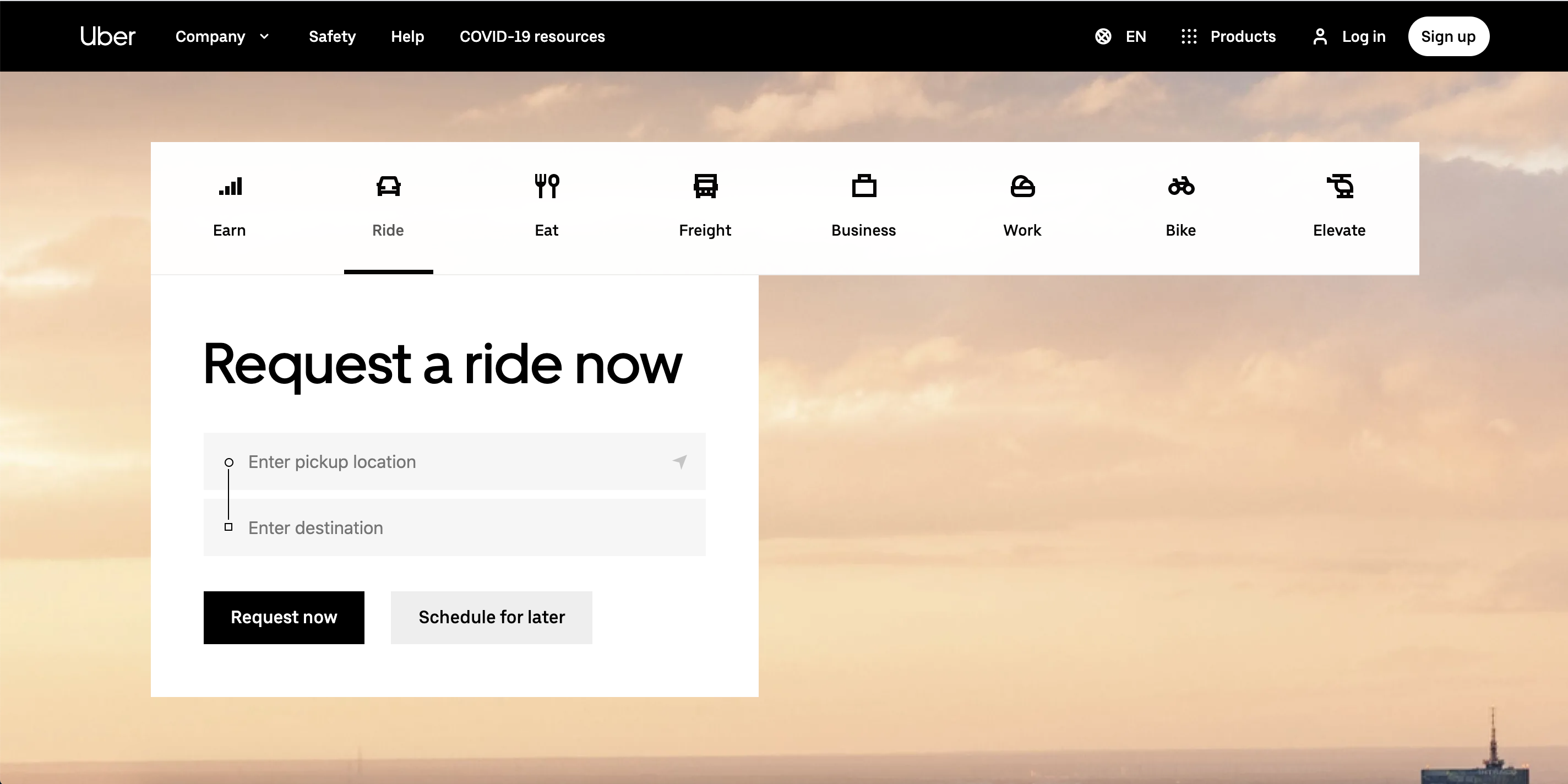
Task: Click the Earn signal bars icon
Action: (230, 186)
